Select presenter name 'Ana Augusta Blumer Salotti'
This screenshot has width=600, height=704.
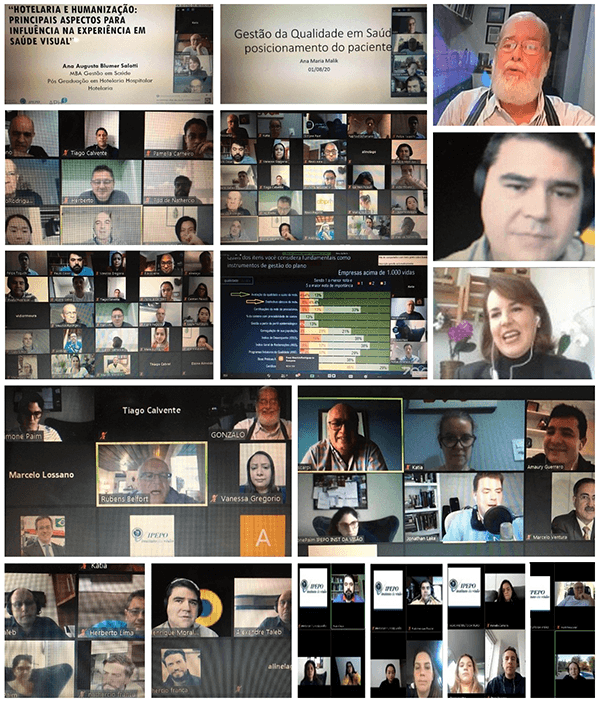click(100, 66)
